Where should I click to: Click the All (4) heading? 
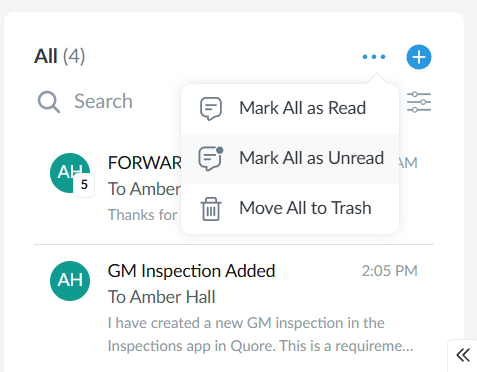pyautogui.click(x=60, y=56)
